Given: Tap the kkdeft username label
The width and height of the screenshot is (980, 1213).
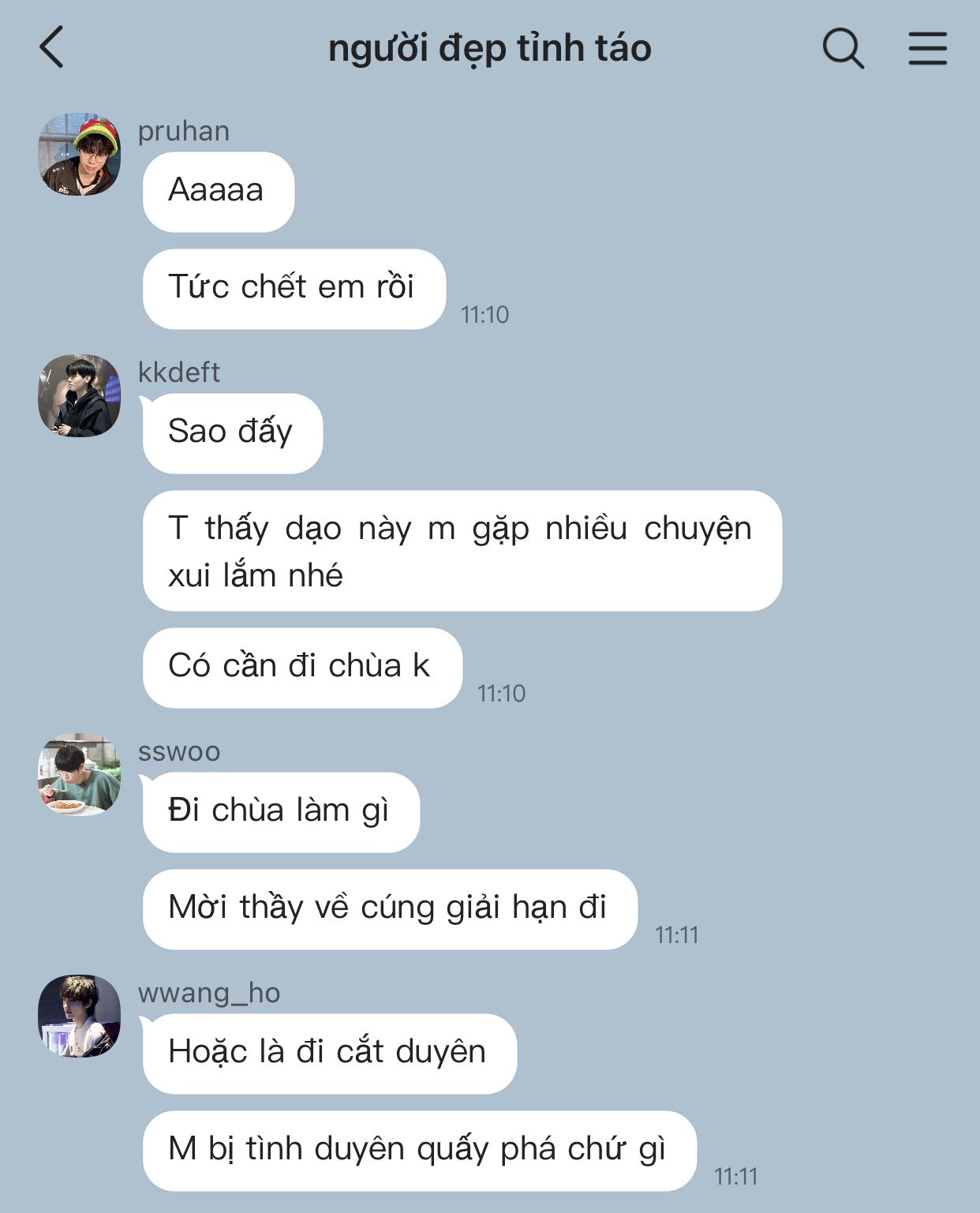Looking at the screenshot, I should [179, 372].
